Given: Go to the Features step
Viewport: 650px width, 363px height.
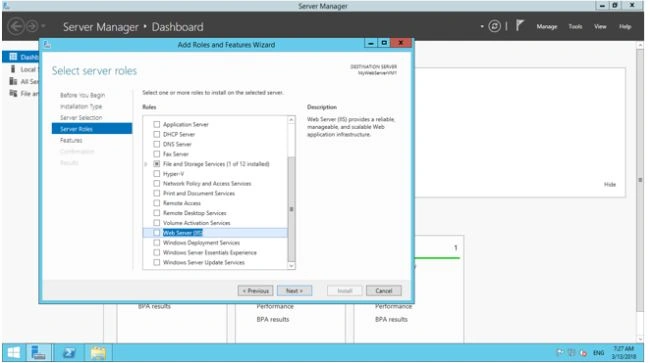Looking at the screenshot, I should point(71,140).
